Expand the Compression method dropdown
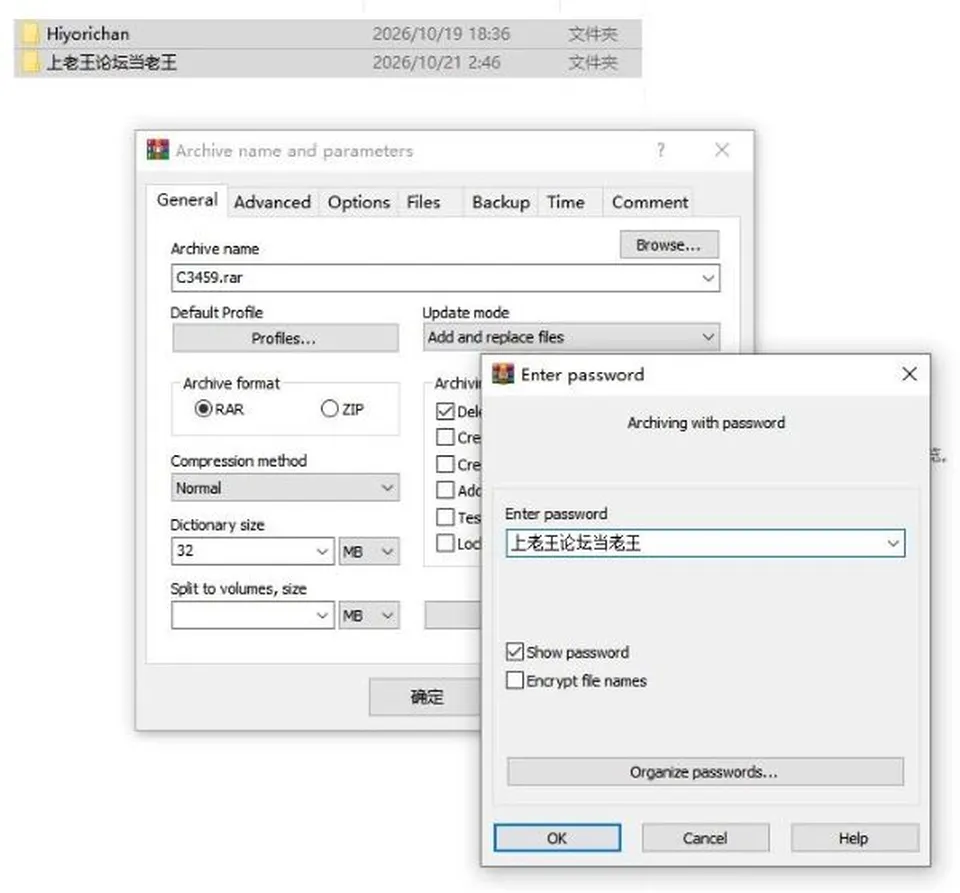Image resolution: width=960 pixels, height=893 pixels. 387,488
